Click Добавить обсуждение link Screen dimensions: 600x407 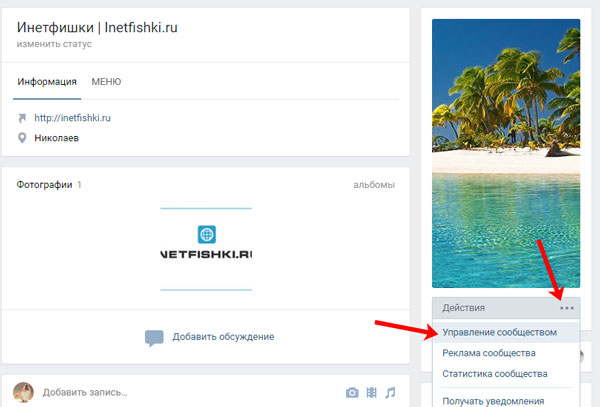pyautogui.click(x=223, y=337)
